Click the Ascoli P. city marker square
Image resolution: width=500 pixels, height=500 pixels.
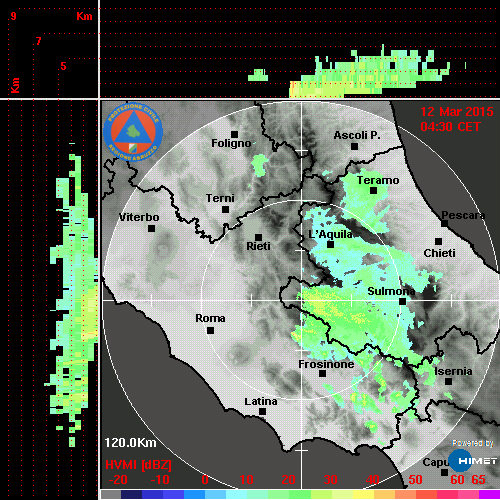354,146
